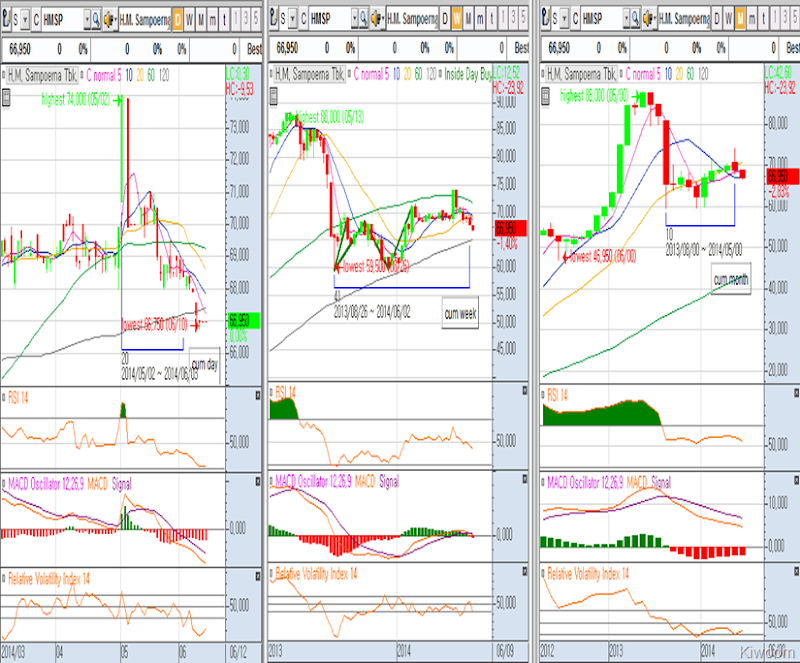This screenshot has width=800, height=663.
Task: Click the Best column header in the left quote bar
Action: (254, 49)
